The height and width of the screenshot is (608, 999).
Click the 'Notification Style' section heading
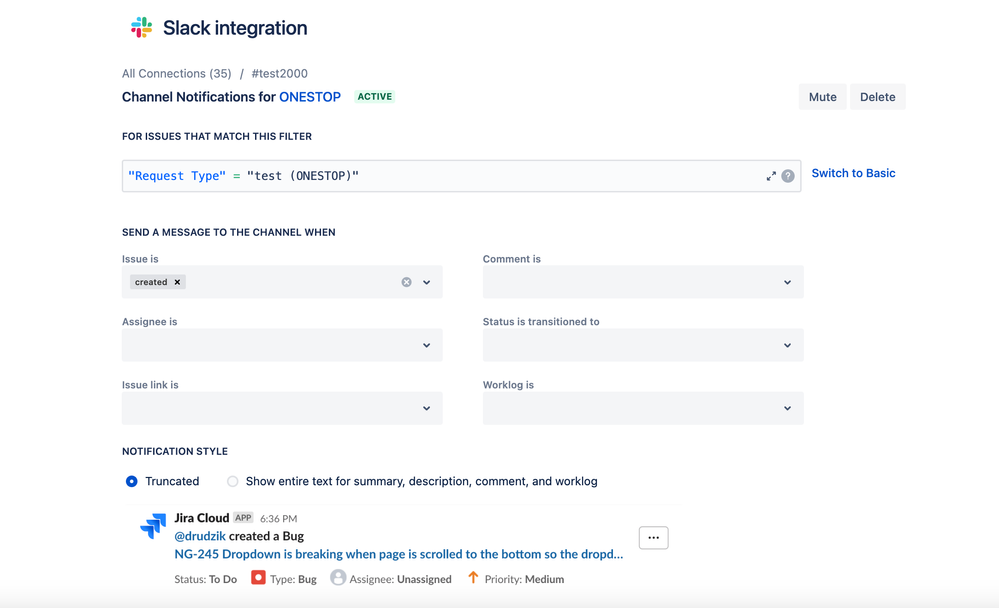pyautogui.click(x=175, y=451)
